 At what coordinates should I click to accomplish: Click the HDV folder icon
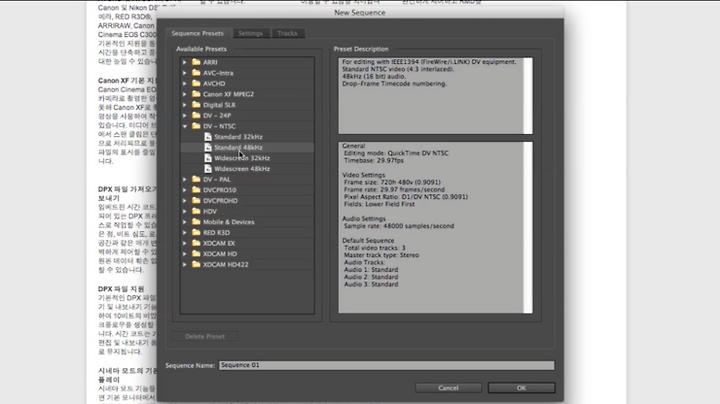196,211
